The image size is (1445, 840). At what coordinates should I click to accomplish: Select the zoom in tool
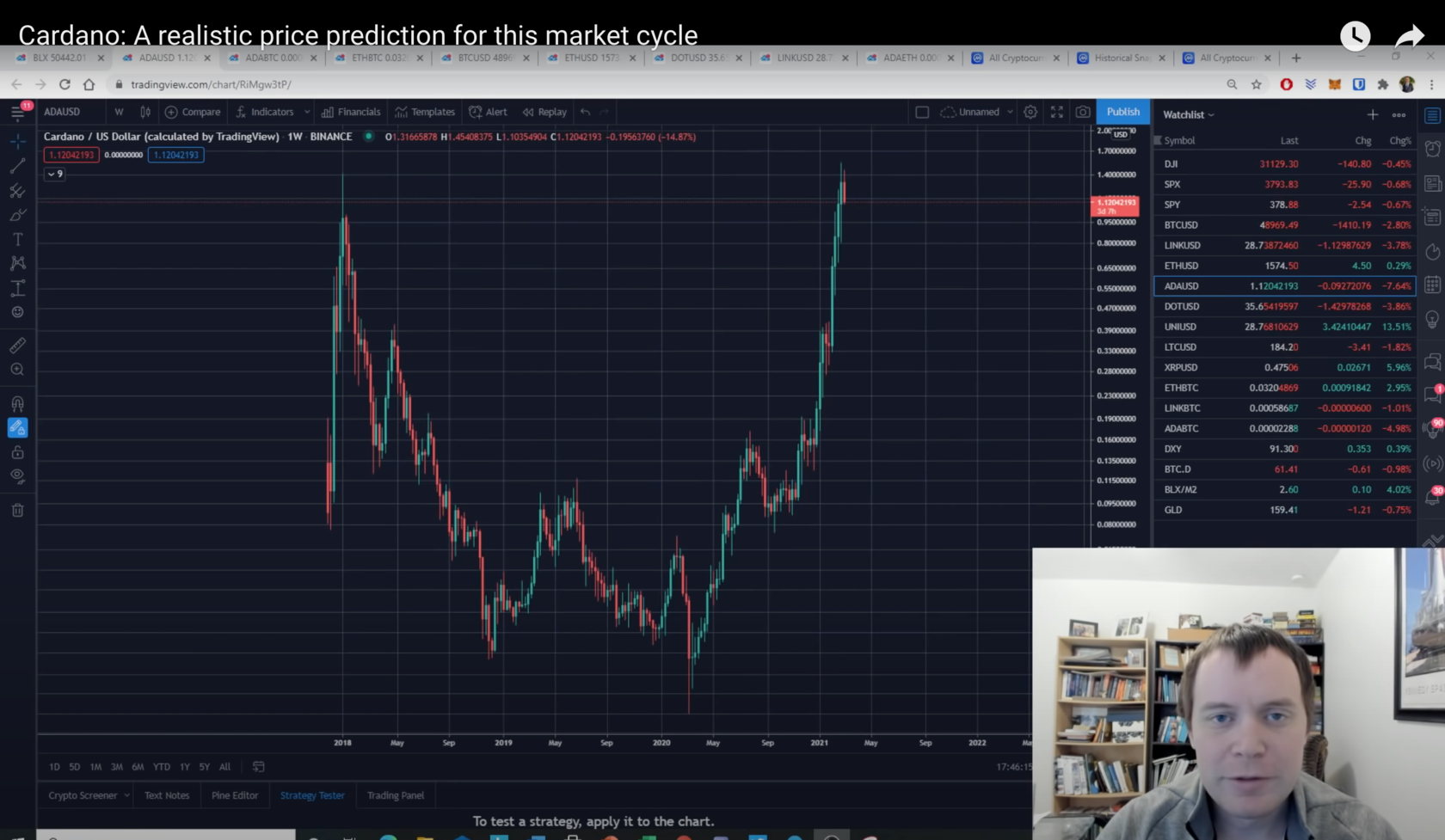[17, 370]
